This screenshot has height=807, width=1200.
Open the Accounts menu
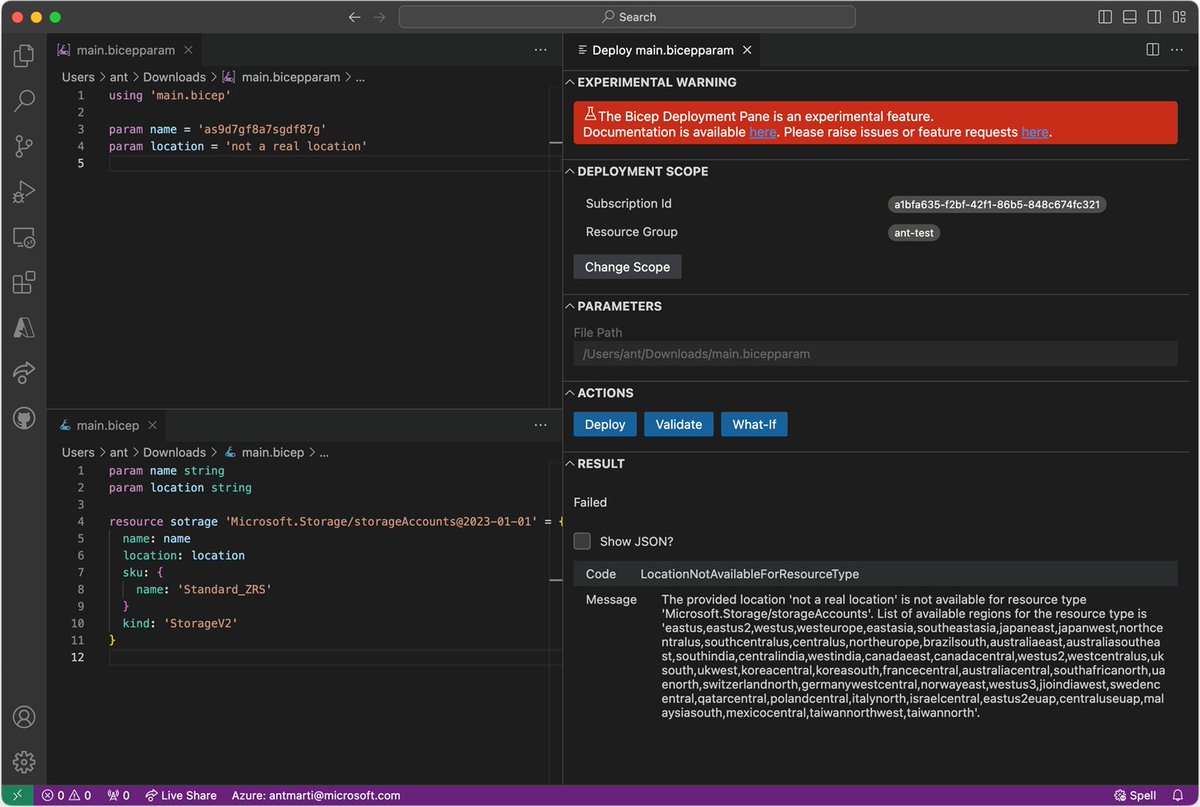[24, 717]
